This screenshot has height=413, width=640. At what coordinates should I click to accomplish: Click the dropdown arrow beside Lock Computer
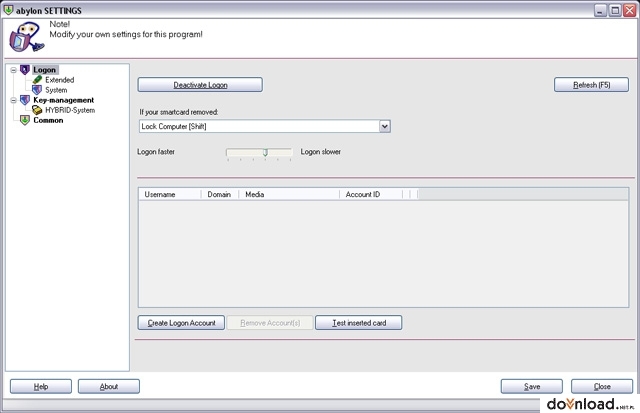coord(384,127)
